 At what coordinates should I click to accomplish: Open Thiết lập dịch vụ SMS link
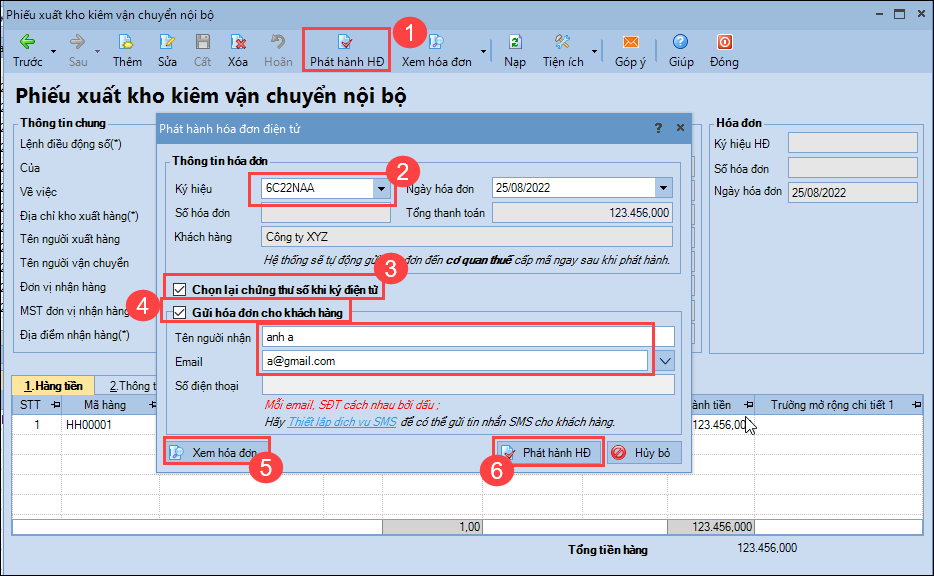click(342, 422)
